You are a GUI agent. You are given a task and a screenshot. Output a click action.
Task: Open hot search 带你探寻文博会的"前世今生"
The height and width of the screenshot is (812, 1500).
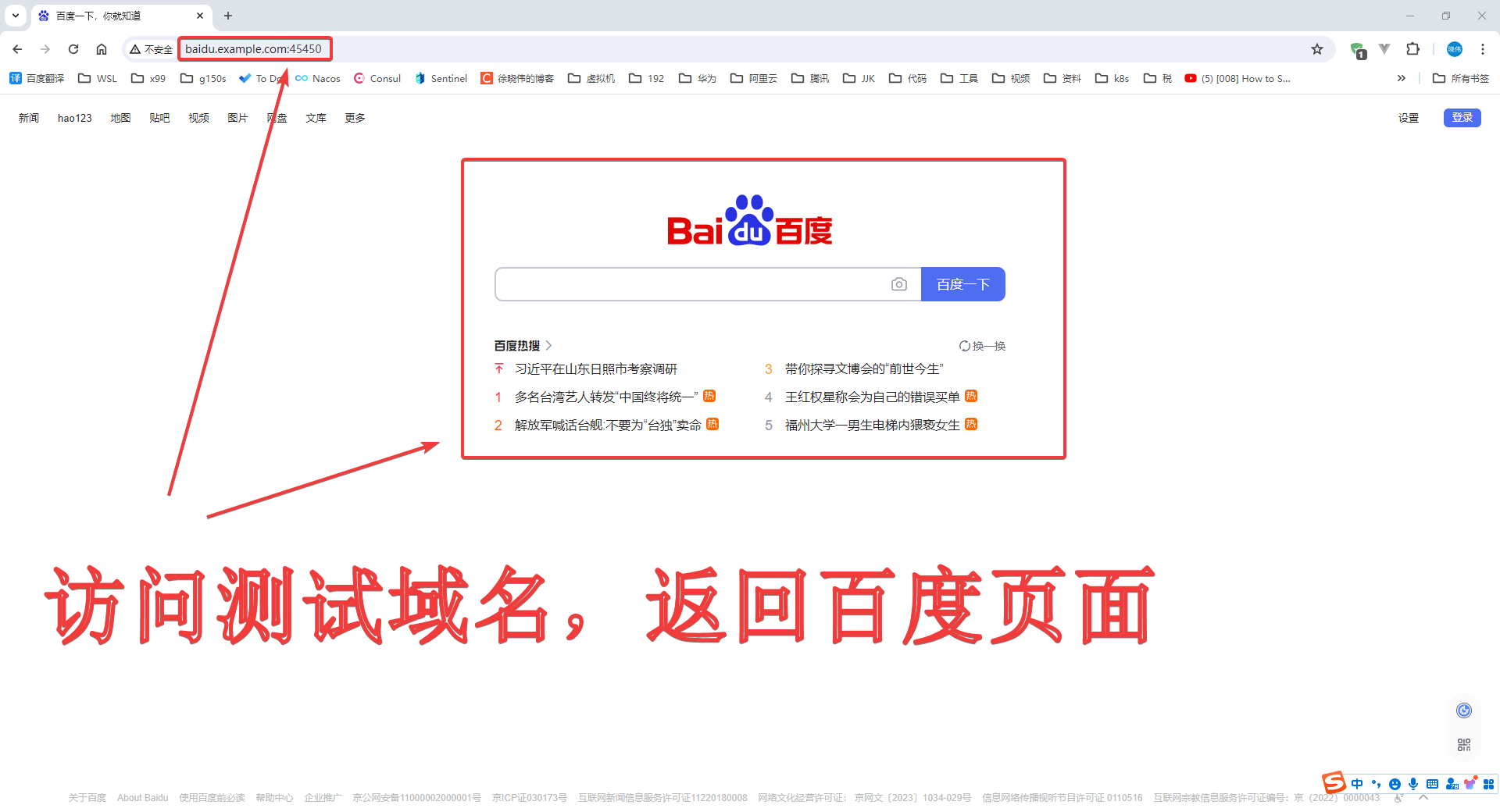[x=864, y=369]
